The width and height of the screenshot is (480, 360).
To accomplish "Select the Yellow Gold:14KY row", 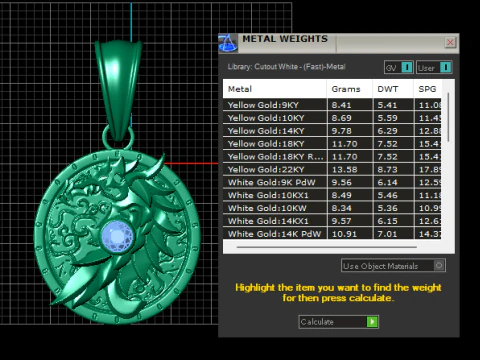I will [332, 131].
